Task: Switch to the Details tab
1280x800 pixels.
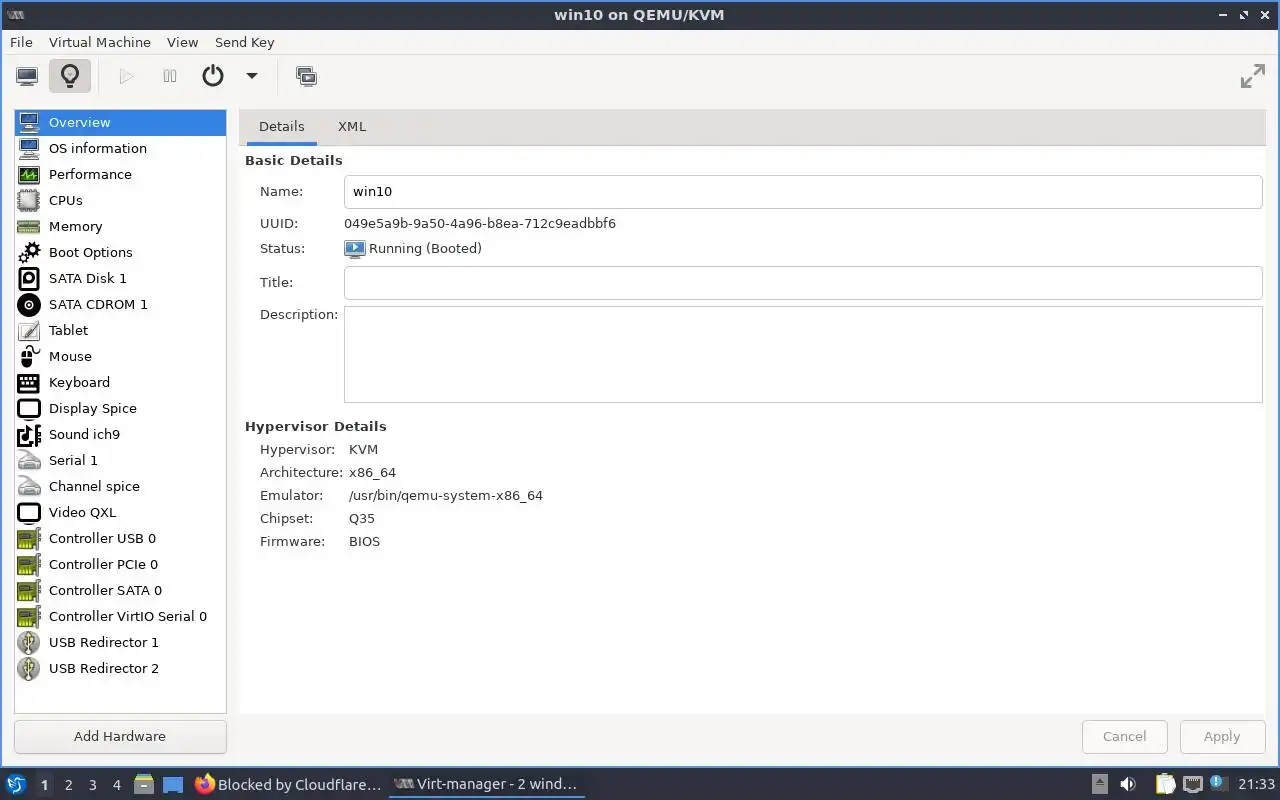Action: (281, 126)
